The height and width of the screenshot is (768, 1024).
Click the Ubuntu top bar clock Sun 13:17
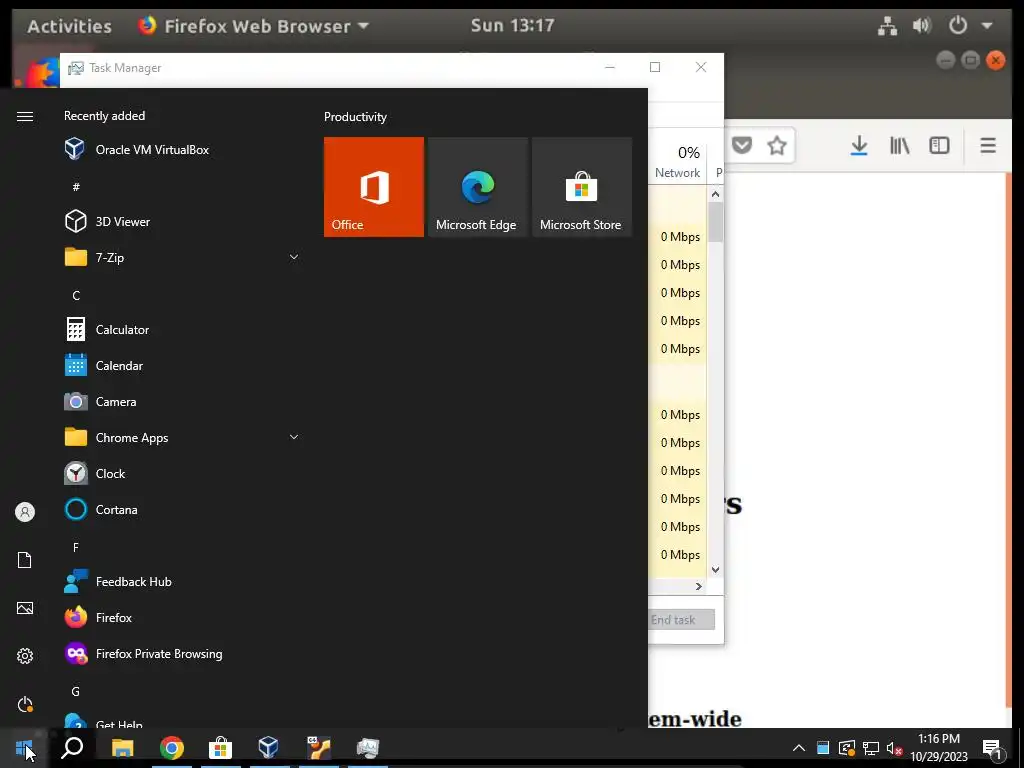coord(513,25)
